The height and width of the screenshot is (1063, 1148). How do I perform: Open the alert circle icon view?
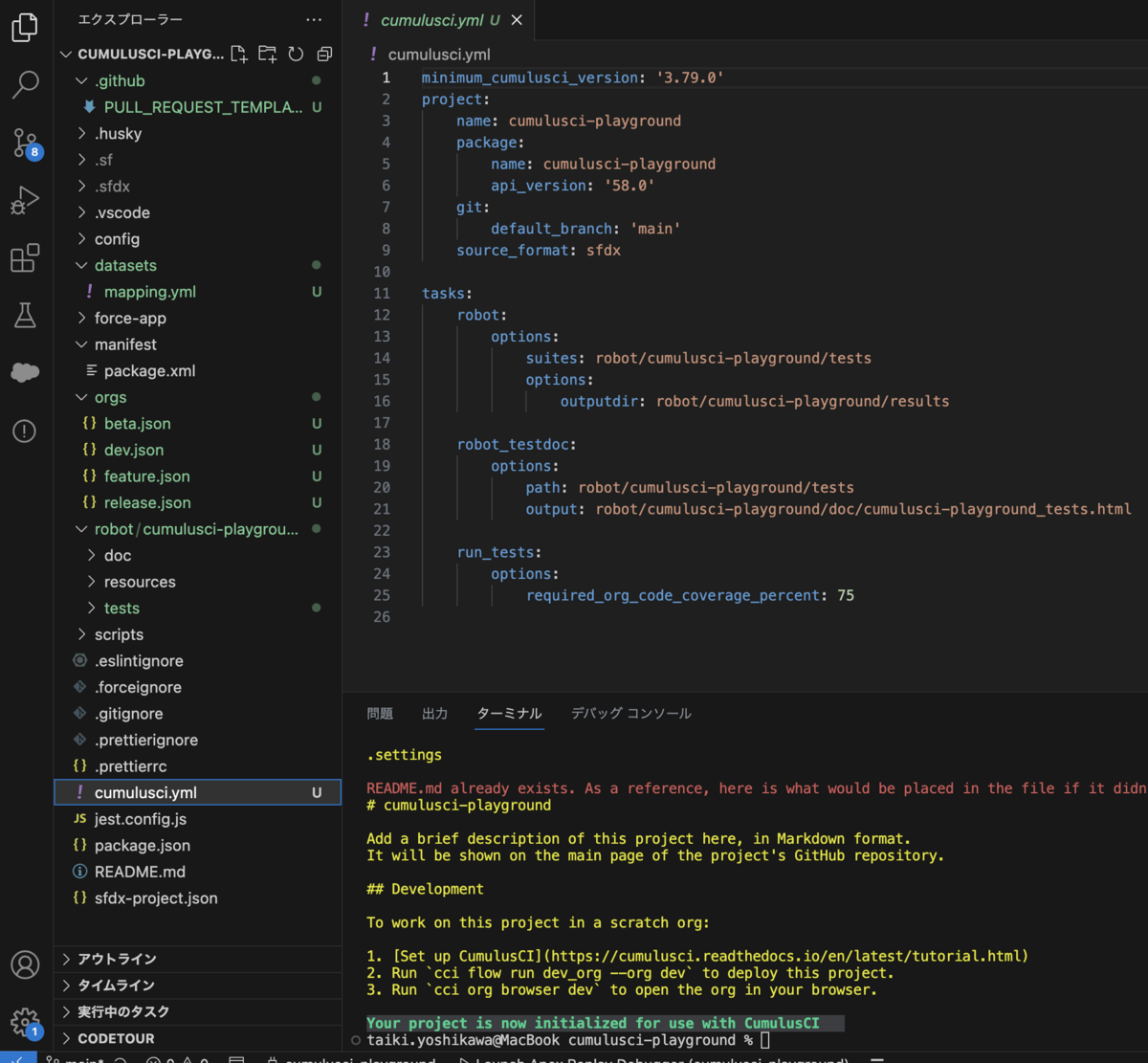pos(25,432)
